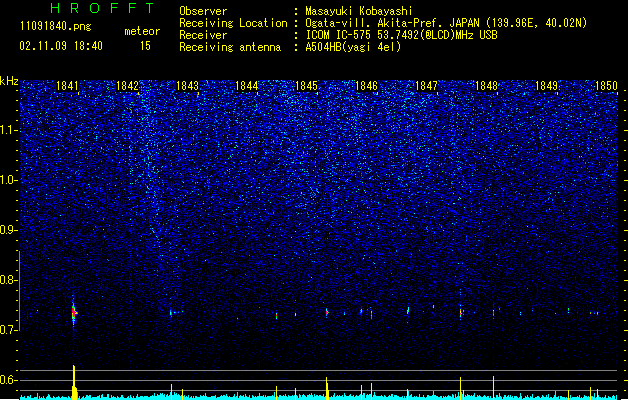Click the meteor echo just before 1843

(x=171, y=312)
